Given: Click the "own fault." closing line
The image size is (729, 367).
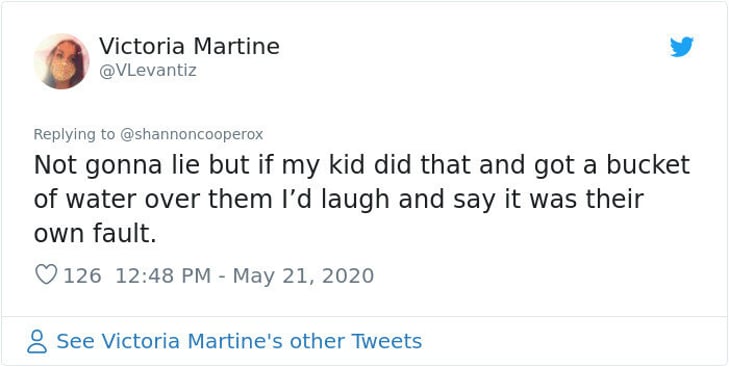Looking at the screenshot, I should [95, 234].
